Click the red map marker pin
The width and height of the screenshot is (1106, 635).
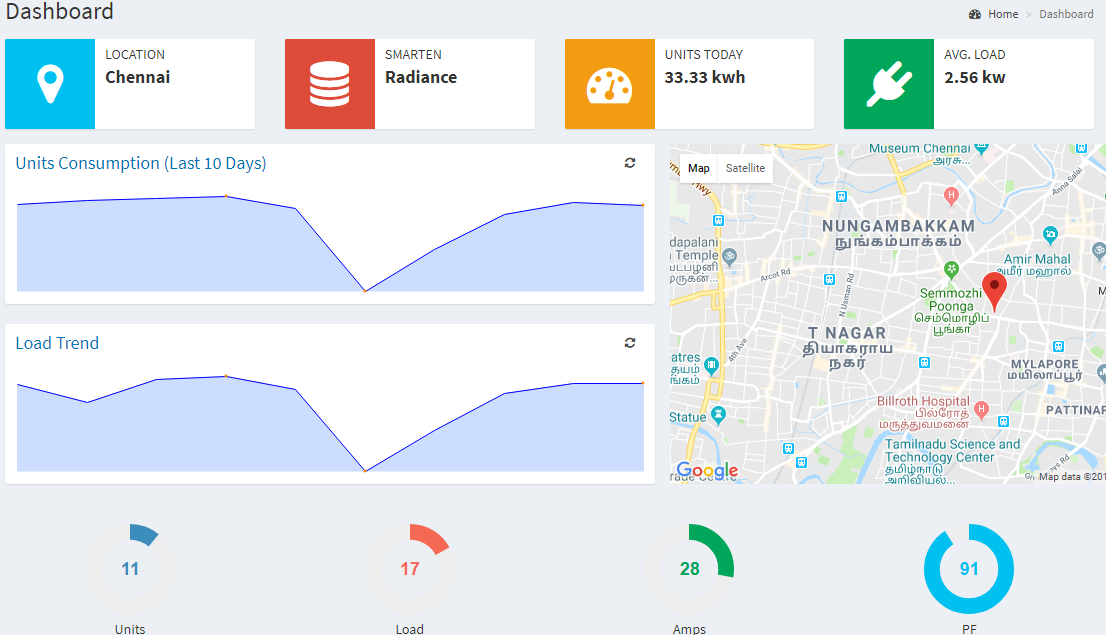tap(993, 288)
